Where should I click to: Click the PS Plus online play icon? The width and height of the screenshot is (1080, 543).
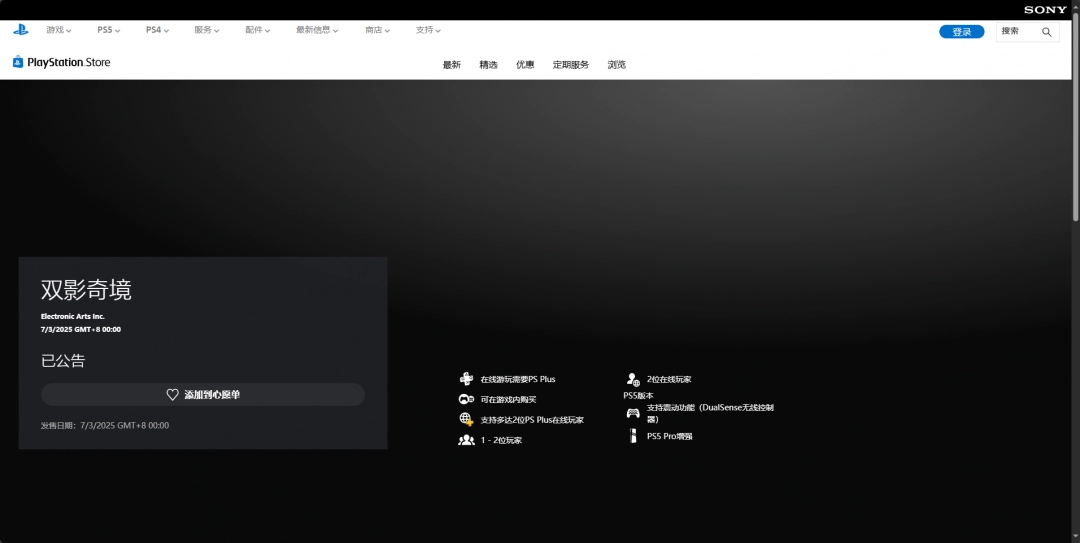pos(466,379)
